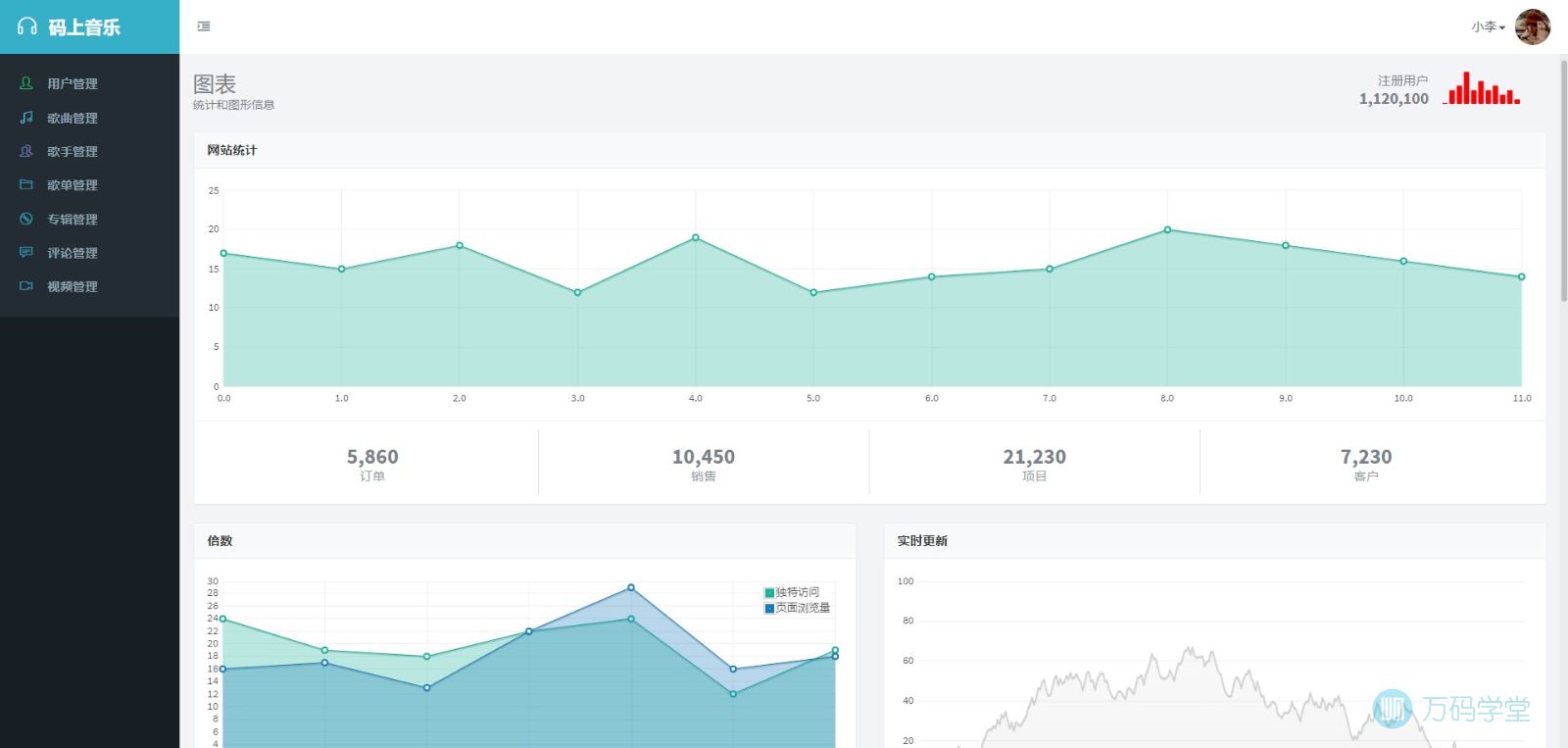Open the 小李 user dropdown
This screenshot has width=1568, height=748.
coord(1488,26)
